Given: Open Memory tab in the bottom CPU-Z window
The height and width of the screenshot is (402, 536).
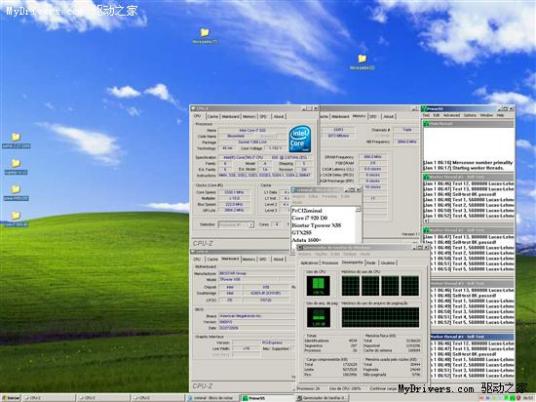Looking at the screenshot, I should point(249,259).
